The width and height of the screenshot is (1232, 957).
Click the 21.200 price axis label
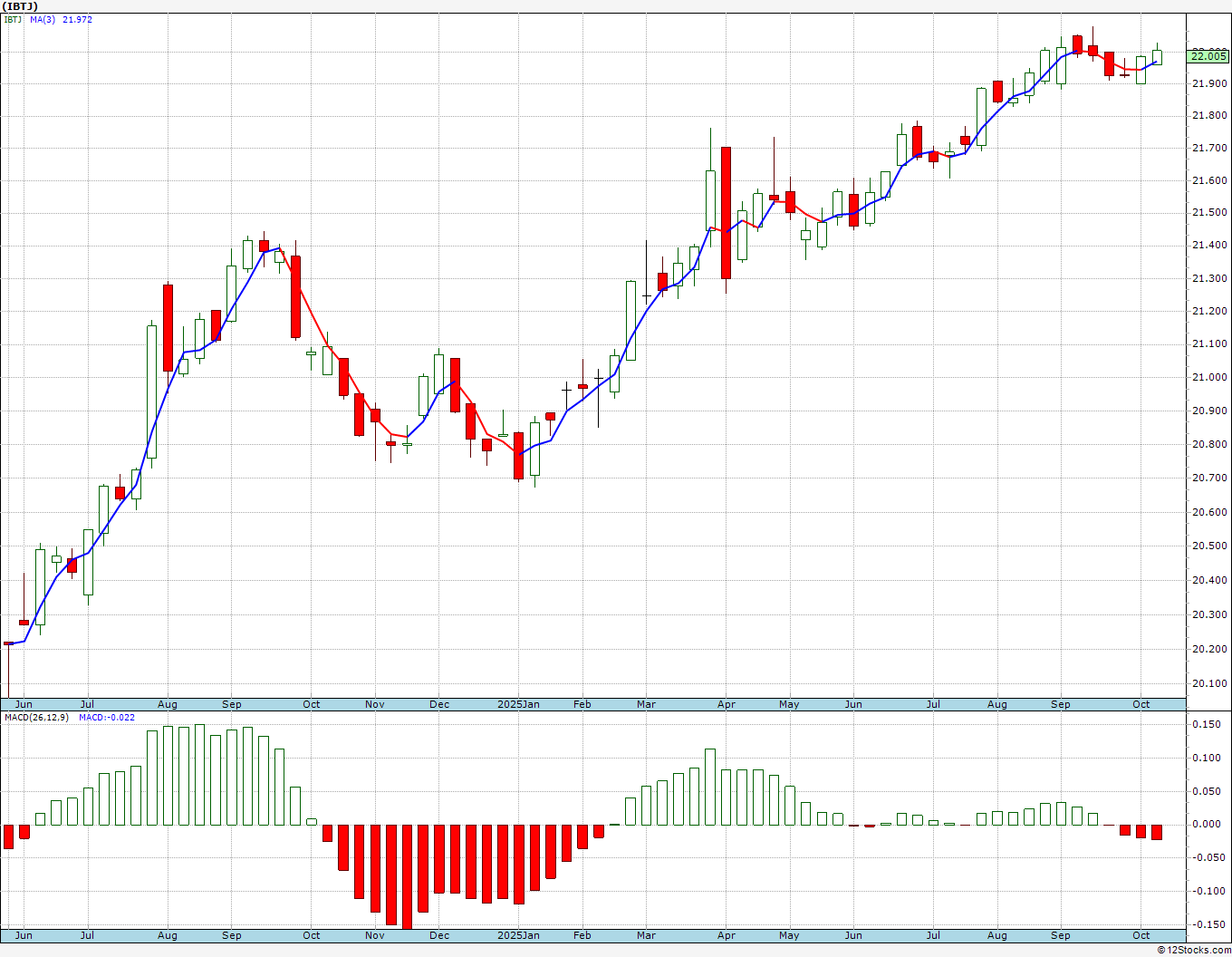pyautogui.click(x=1210, y=311)
